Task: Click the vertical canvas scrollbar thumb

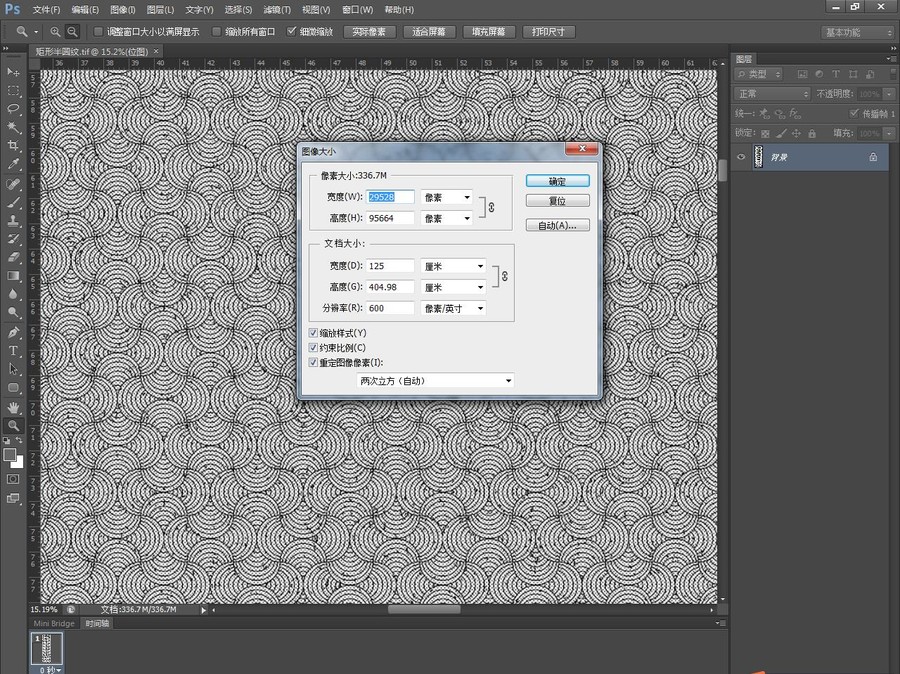Action: coord(723,171)
